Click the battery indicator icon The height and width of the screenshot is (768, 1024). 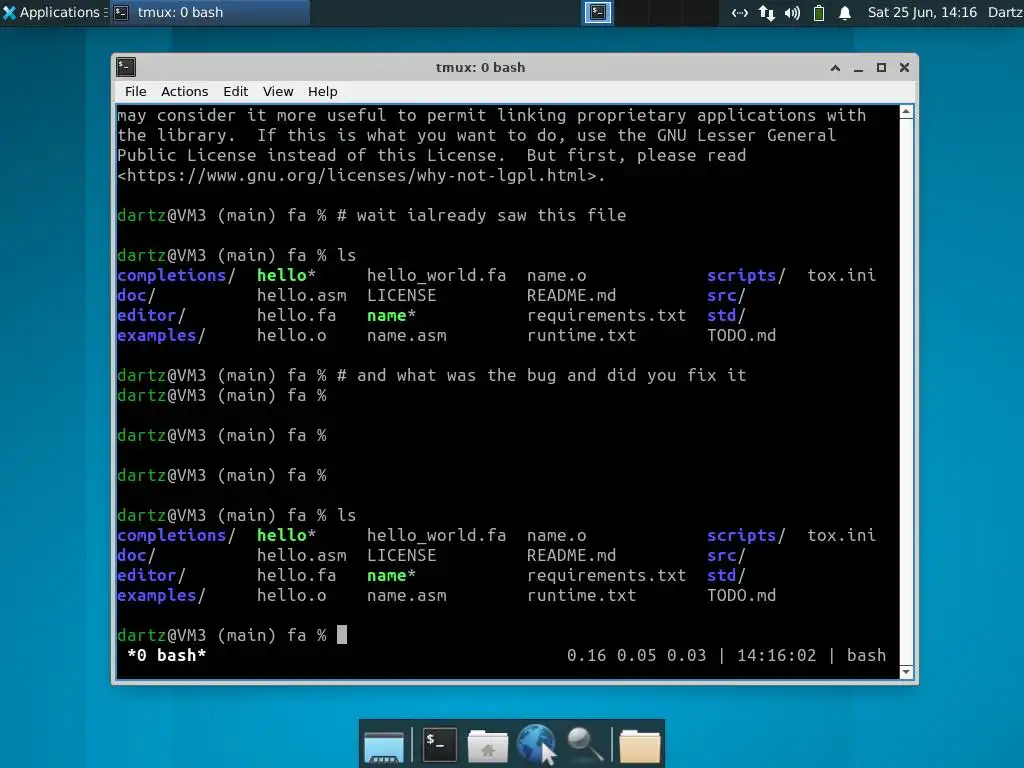(x=818, y=12)
